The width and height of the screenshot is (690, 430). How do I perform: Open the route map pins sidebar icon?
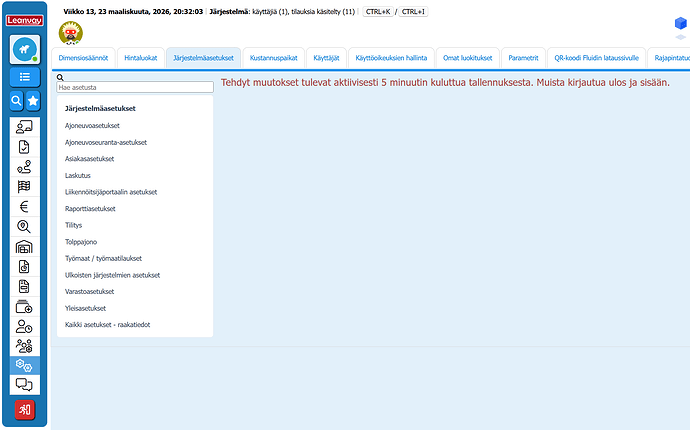(x=24, y=167)
